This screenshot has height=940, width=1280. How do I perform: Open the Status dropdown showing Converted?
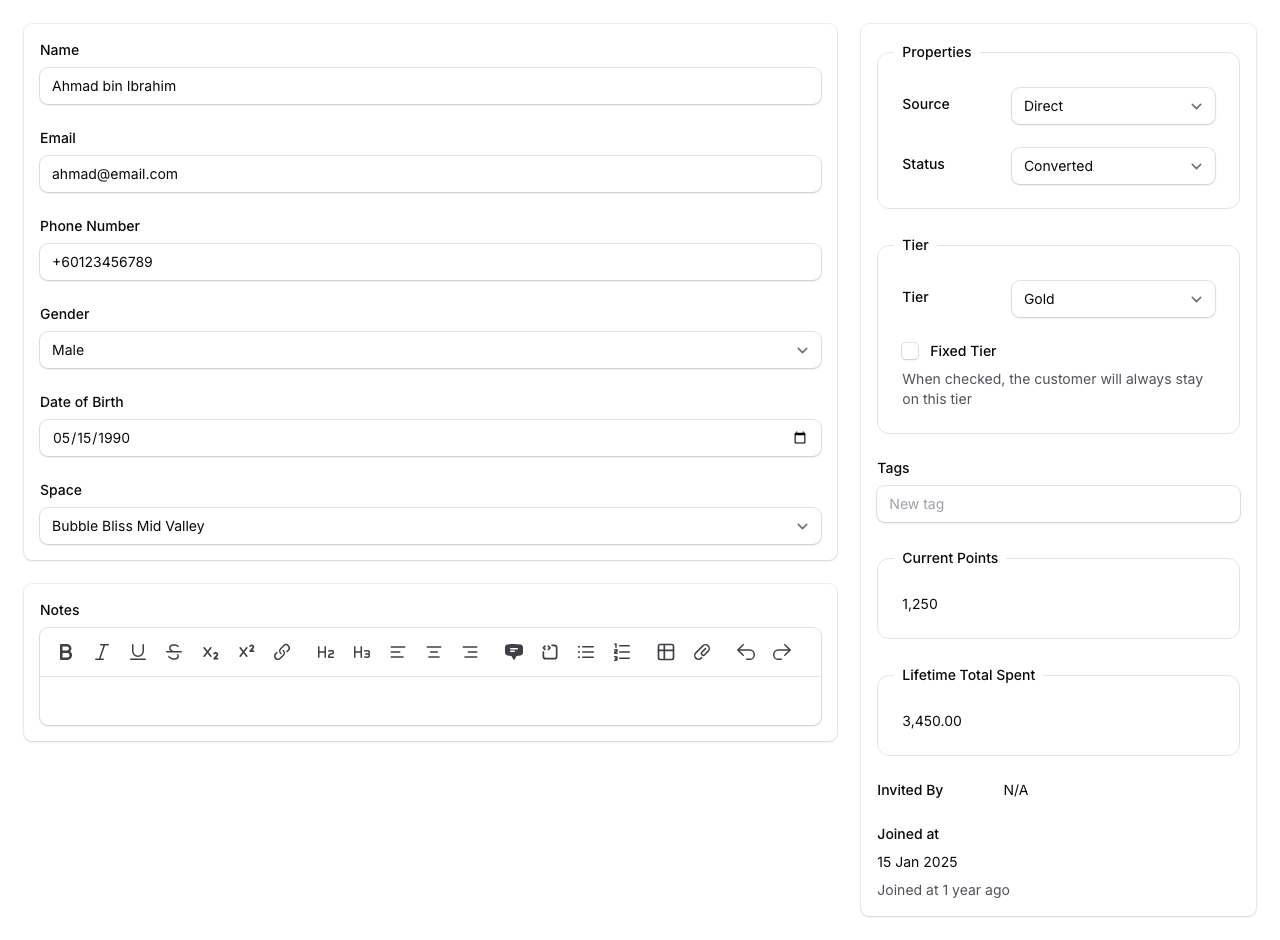click(x=1113, y=166)
